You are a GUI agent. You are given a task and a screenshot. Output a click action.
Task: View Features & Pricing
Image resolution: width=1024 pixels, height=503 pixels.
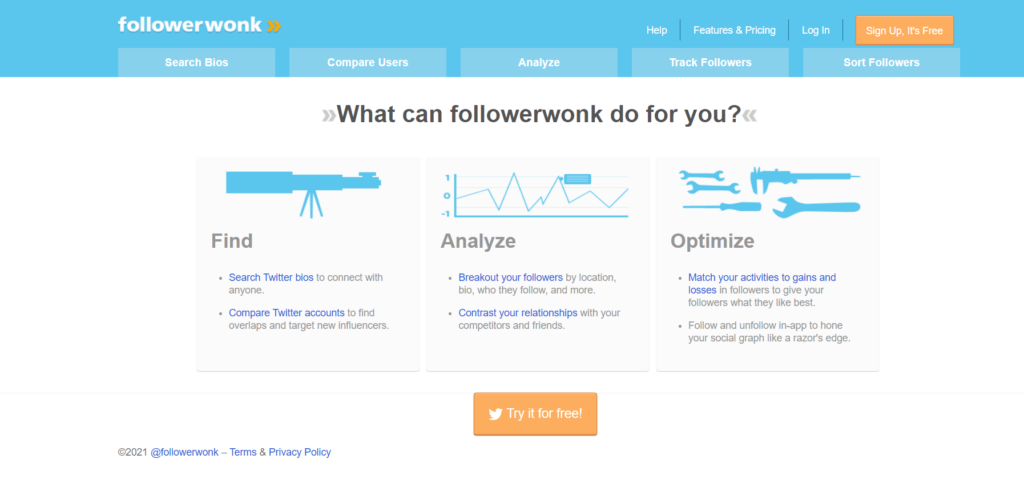(x=734, y=30)
